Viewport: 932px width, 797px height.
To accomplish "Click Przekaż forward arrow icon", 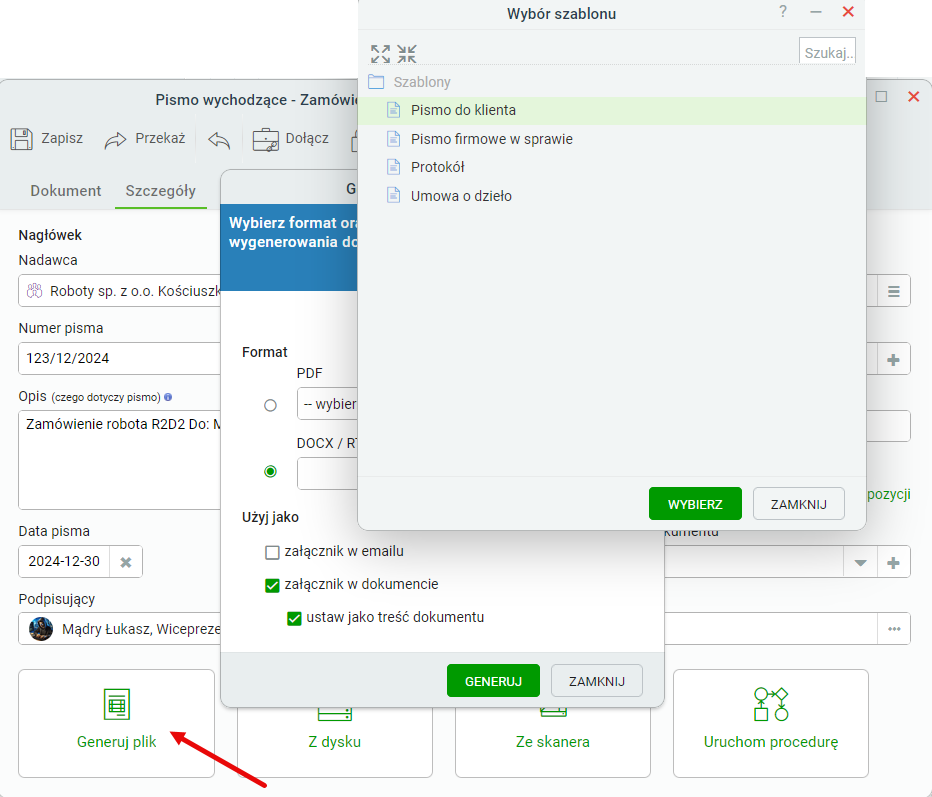I will point(115,140).
